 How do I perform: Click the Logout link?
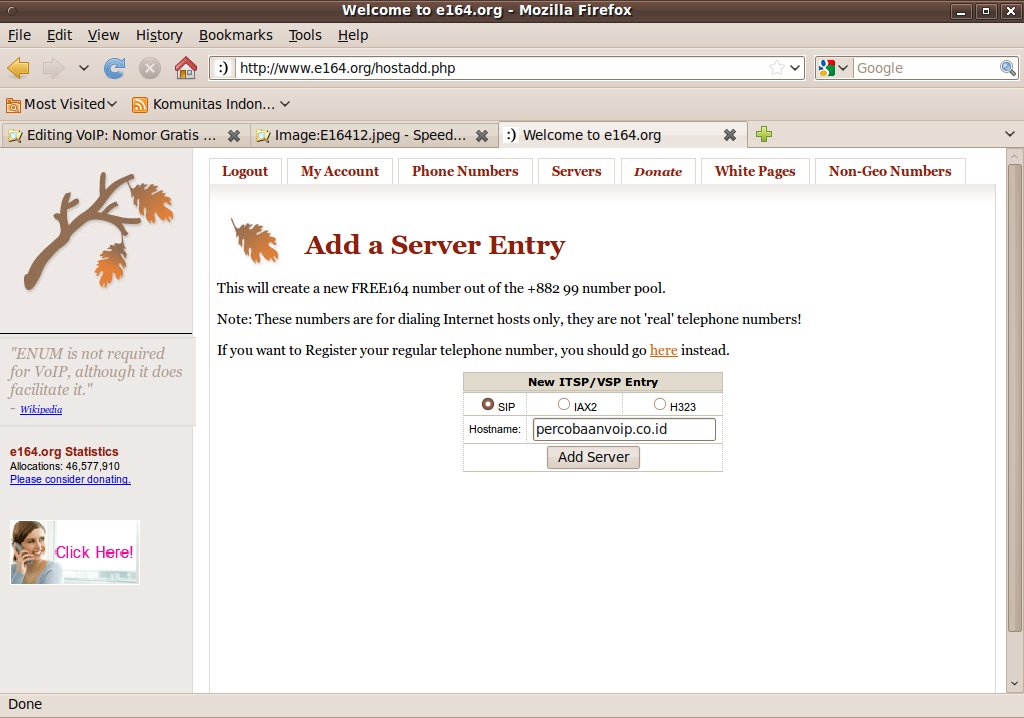coord(245,171)
